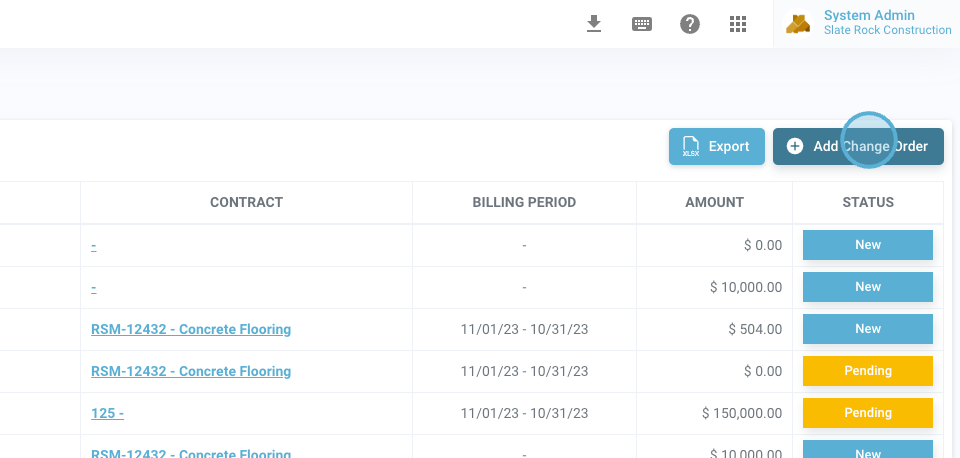Open the apps grid menu icon
The image size is (960, 458).
pyautogui.click(x=738, y=24)
